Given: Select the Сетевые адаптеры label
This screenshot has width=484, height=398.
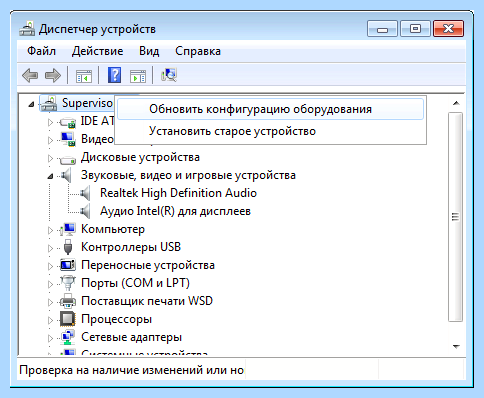Looking at the screenshot, I should click(x=132, y=337).
